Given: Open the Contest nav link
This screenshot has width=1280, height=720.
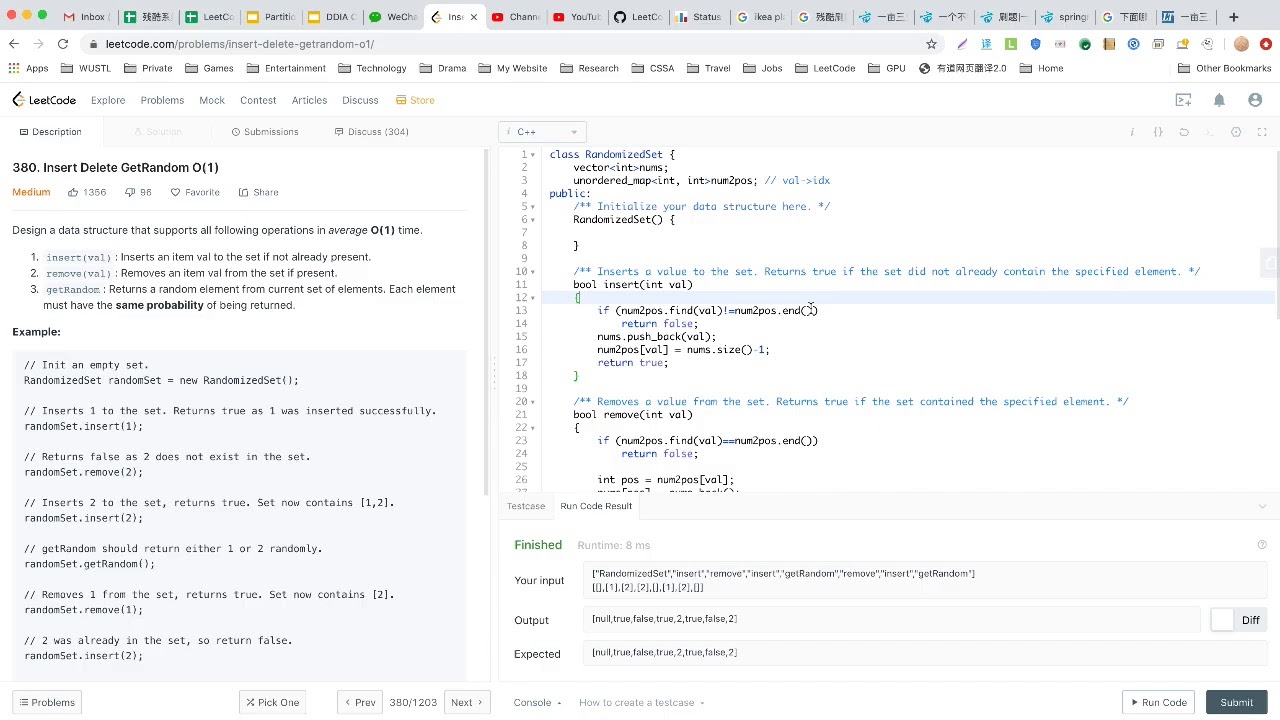Looking at the screenshot, I should click(258, 100).
